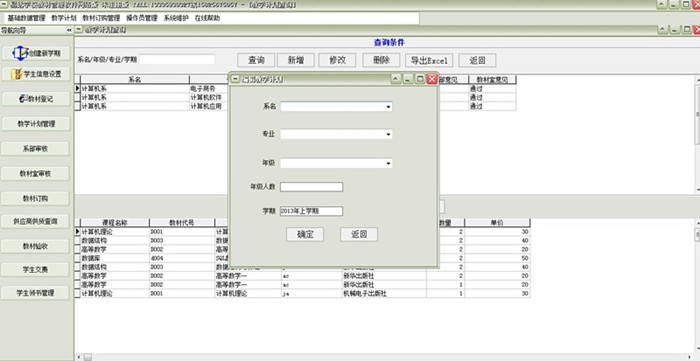Click the 新增 button
The image size is (700, 361).
[x=296, y=60]
